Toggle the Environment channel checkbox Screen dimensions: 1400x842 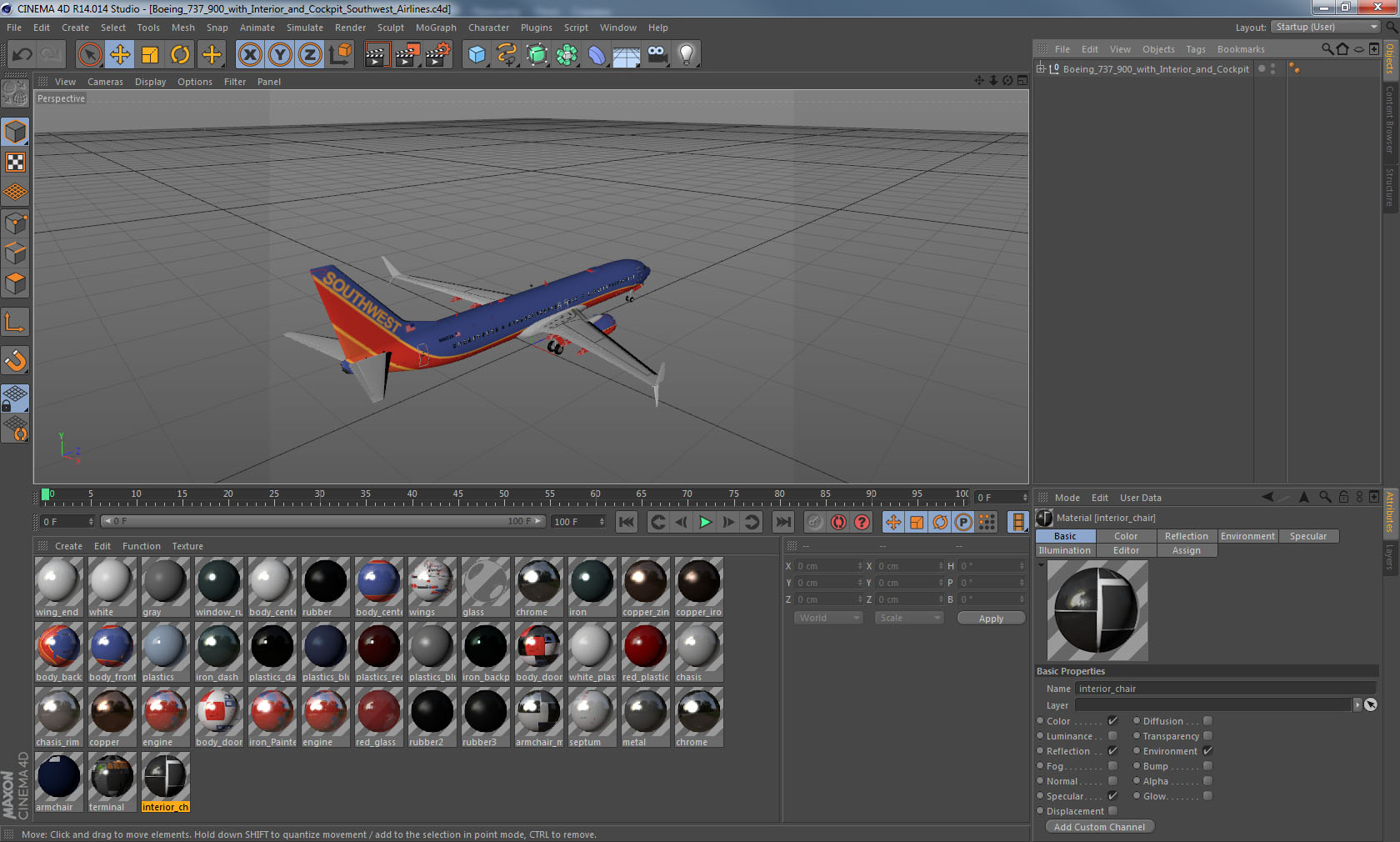(1207, 751)
